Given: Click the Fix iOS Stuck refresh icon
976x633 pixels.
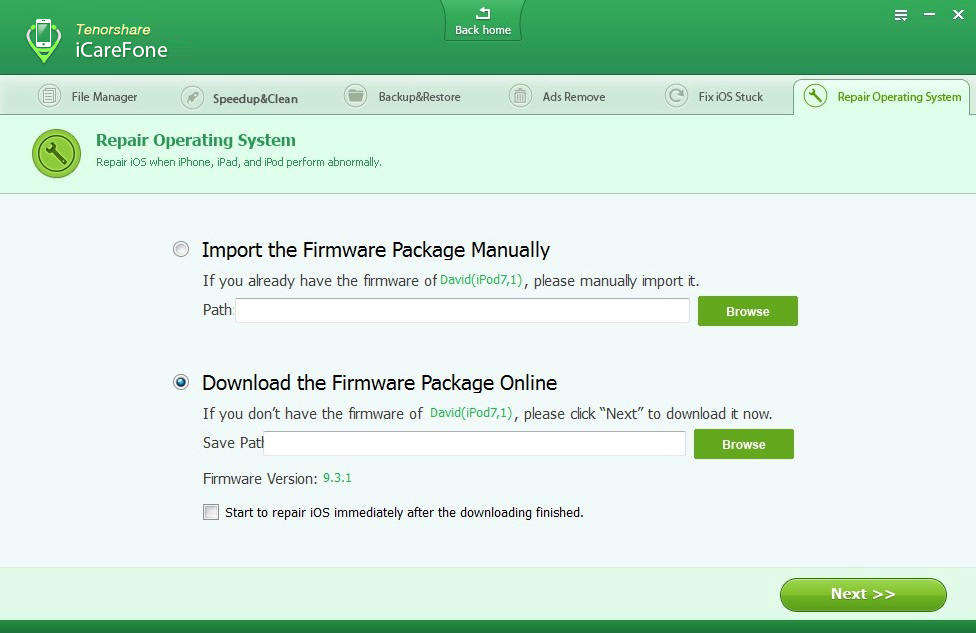Looking at the screenshot, I should tap(676, 96).
